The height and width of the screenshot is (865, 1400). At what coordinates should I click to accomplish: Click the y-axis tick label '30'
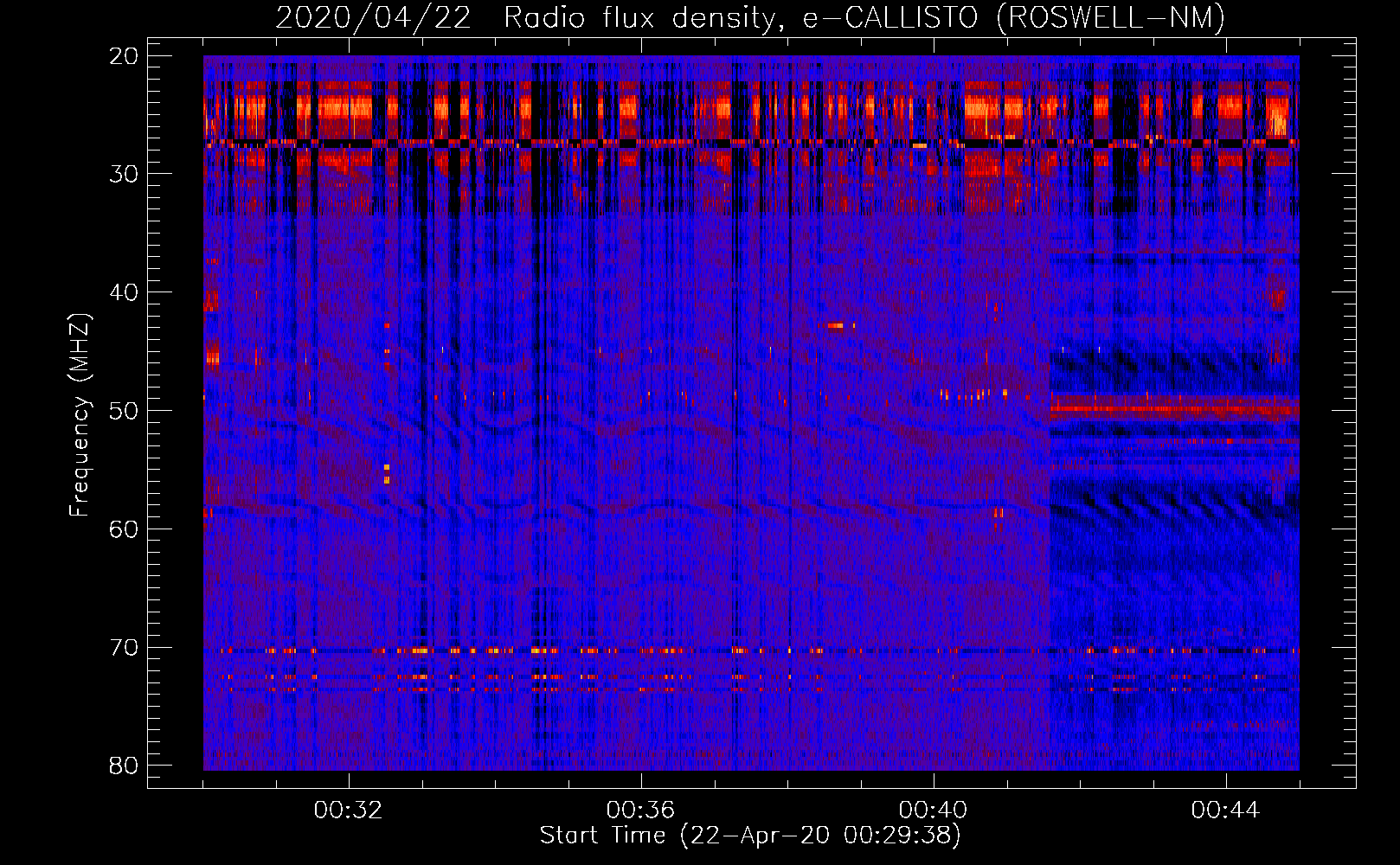[x=125, y=174]
